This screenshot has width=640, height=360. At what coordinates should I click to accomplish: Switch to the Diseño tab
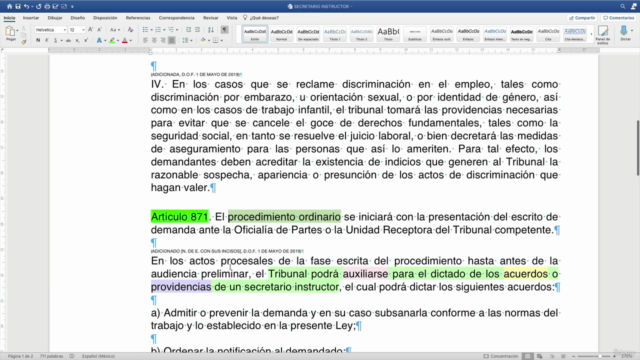click(x=78, y=18)
